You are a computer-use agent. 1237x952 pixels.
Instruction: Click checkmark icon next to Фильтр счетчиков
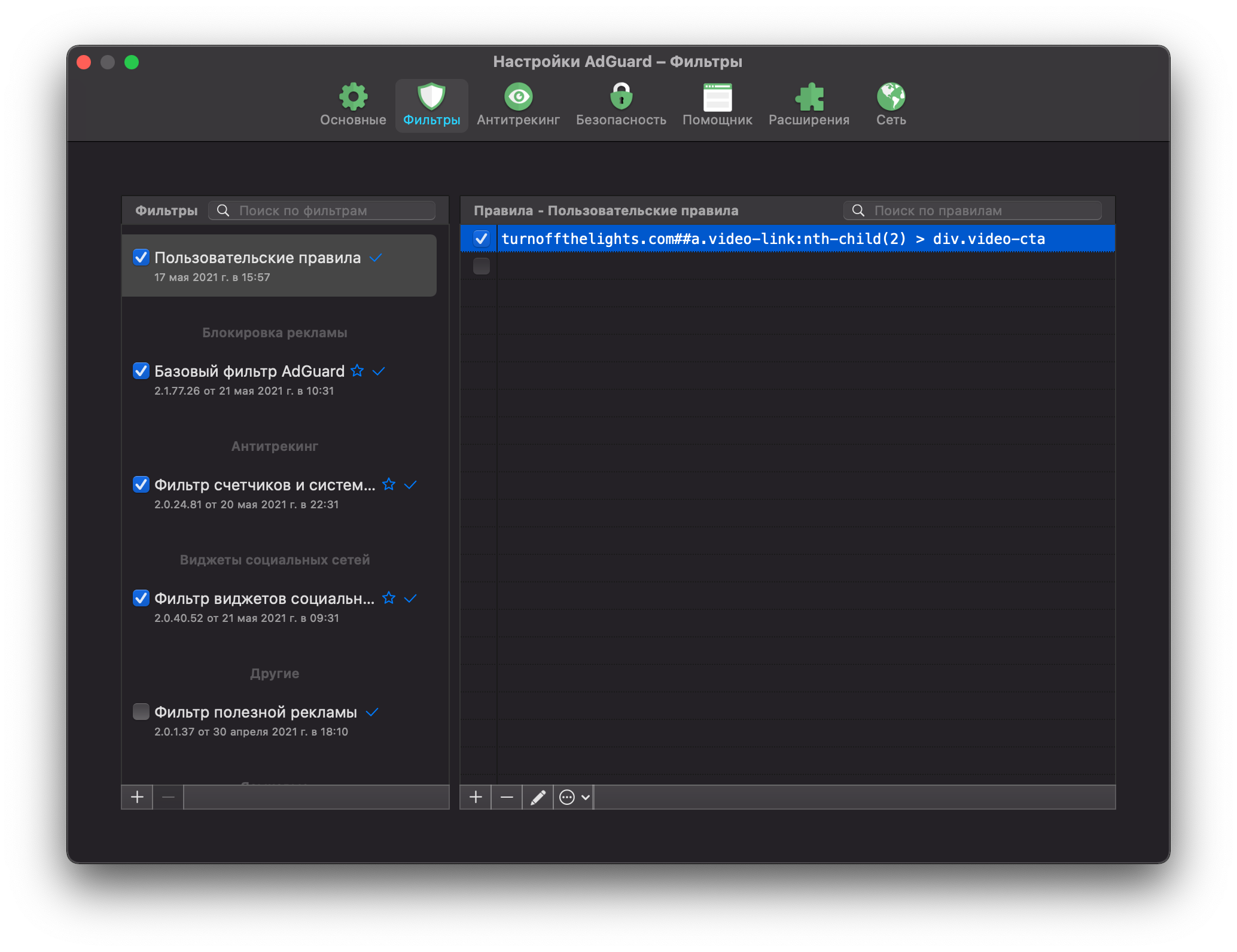click(x=410, y=485)
